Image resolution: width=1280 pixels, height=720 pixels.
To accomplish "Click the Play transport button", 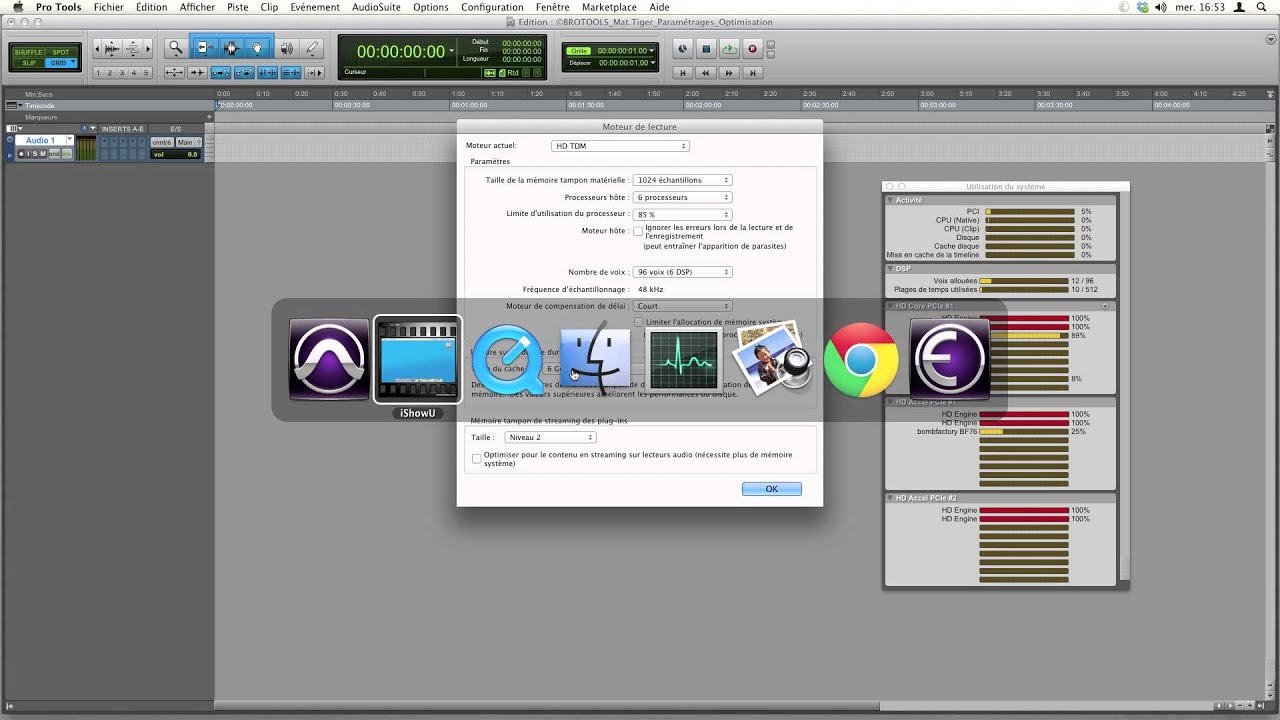I will [729, 48].
